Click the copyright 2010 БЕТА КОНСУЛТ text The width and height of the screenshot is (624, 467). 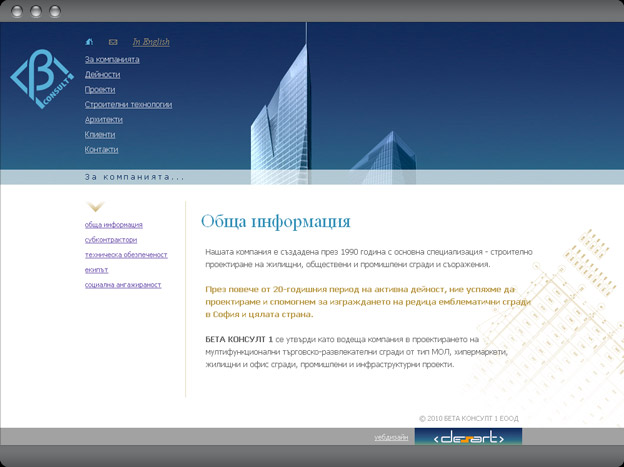(469, 418)
